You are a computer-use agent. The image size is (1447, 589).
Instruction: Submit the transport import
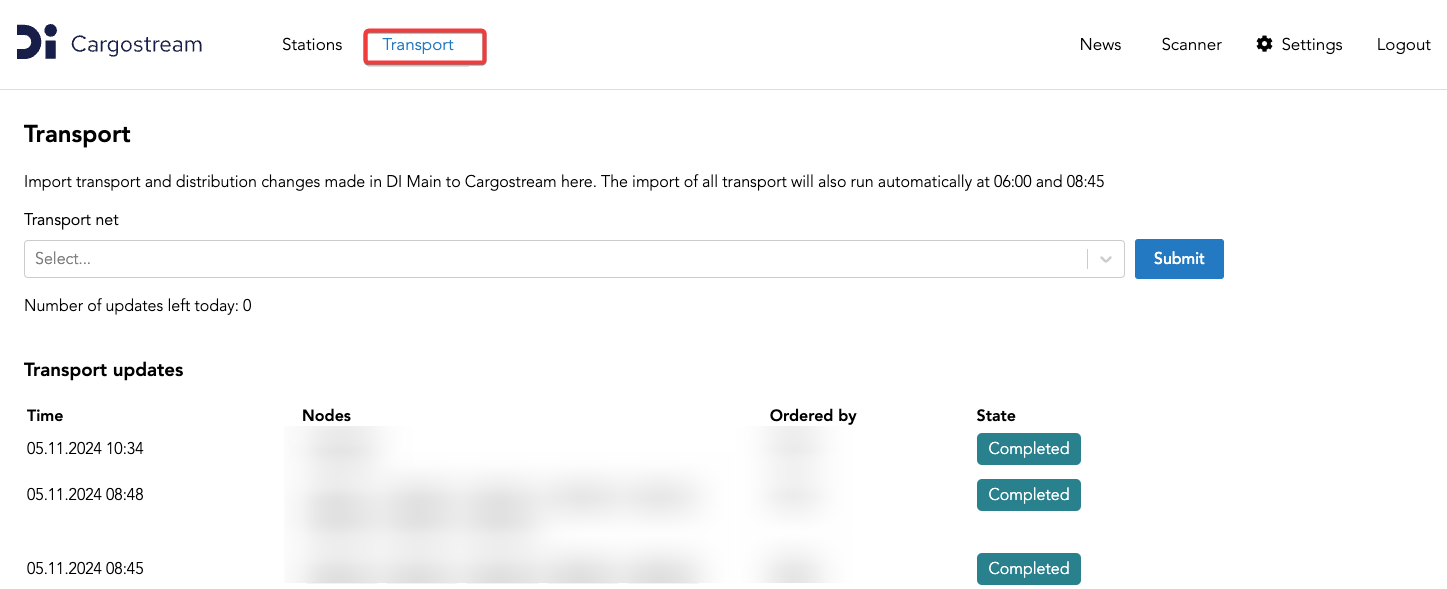[x=1179, y=259]
